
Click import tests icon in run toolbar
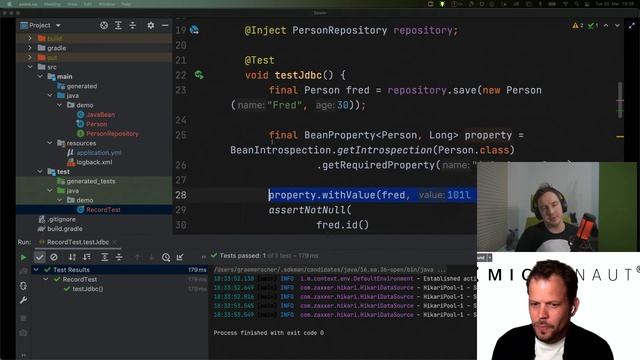pyautogui.click(x=180, y=257)
